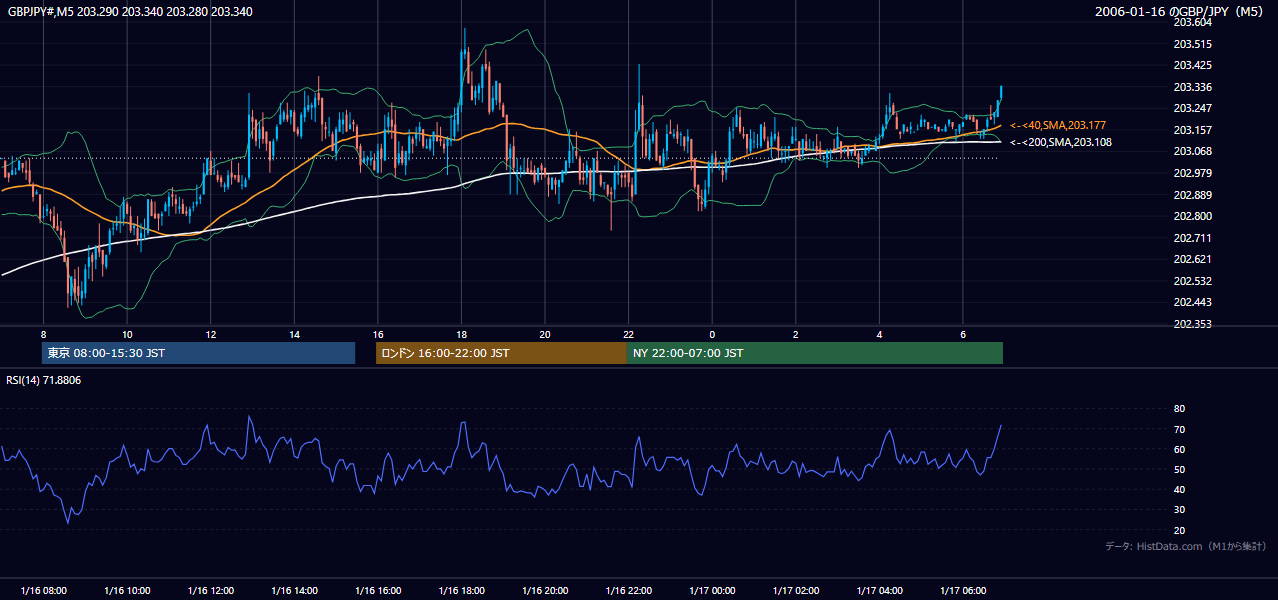Select the NY 22:00-07:00 JST session bar

point(815,353)
